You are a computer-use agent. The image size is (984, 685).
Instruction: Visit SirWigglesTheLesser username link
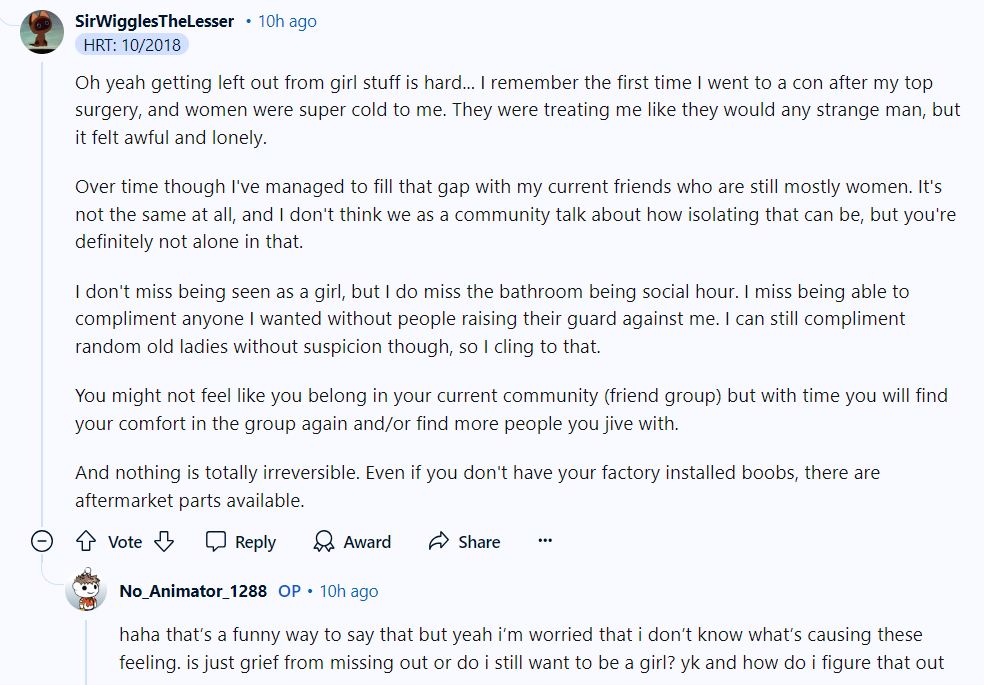pos(154,21)
